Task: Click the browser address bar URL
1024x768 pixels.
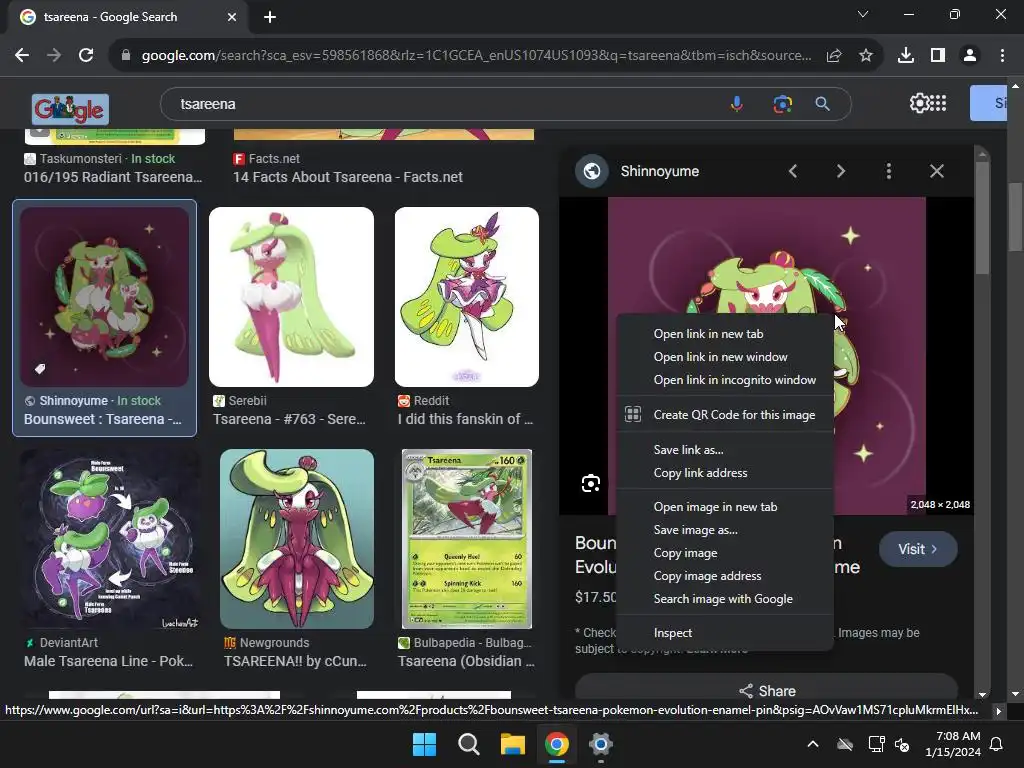Action: tap(477, 56)
